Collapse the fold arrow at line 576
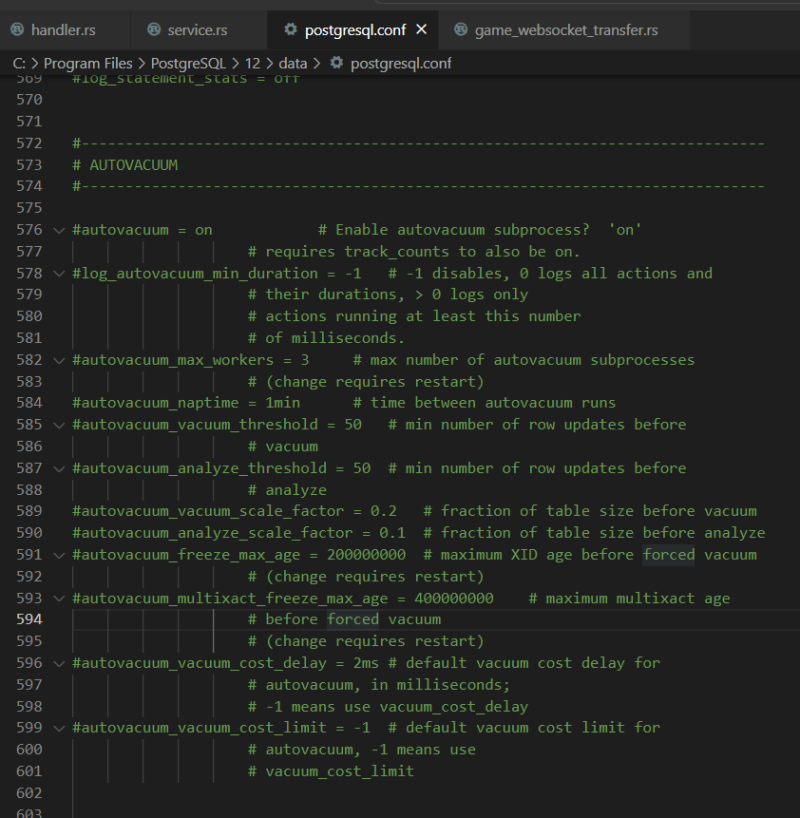The image size is (800, 818). pyautogui.click(x=58, y=230)
